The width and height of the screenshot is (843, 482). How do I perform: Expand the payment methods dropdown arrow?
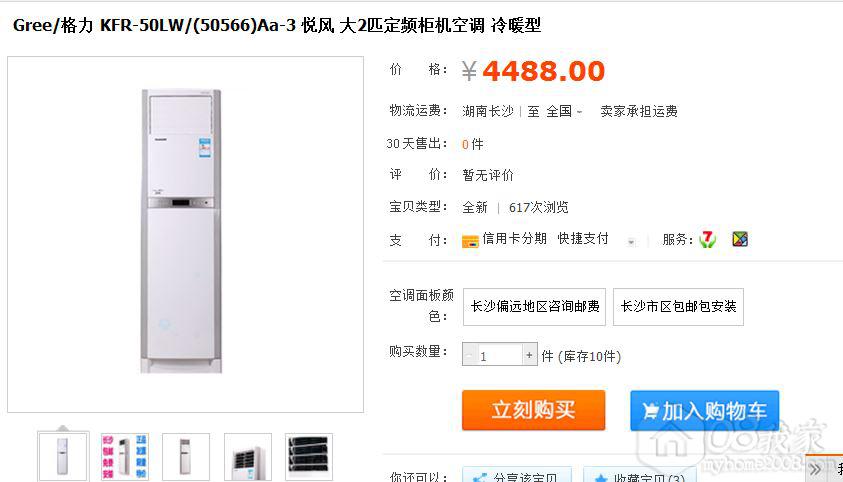click(631, 242)
